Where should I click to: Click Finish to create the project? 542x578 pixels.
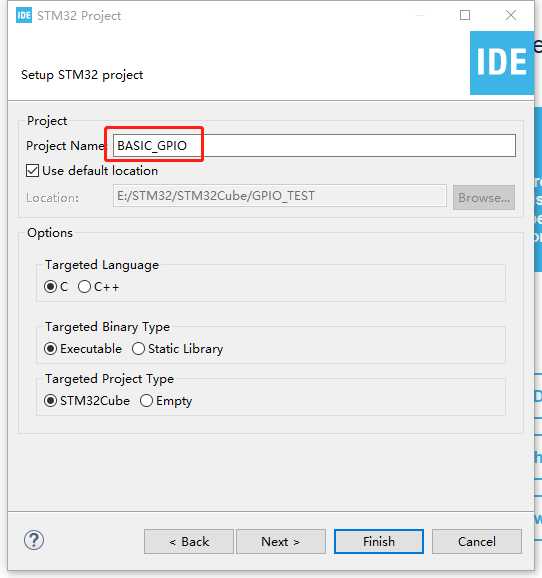(x=379, y=542)
